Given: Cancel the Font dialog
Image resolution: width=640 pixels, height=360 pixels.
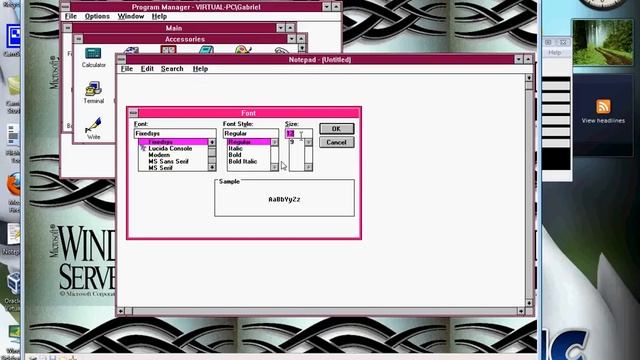Looking at the screenshot, I should click(336, 142).
